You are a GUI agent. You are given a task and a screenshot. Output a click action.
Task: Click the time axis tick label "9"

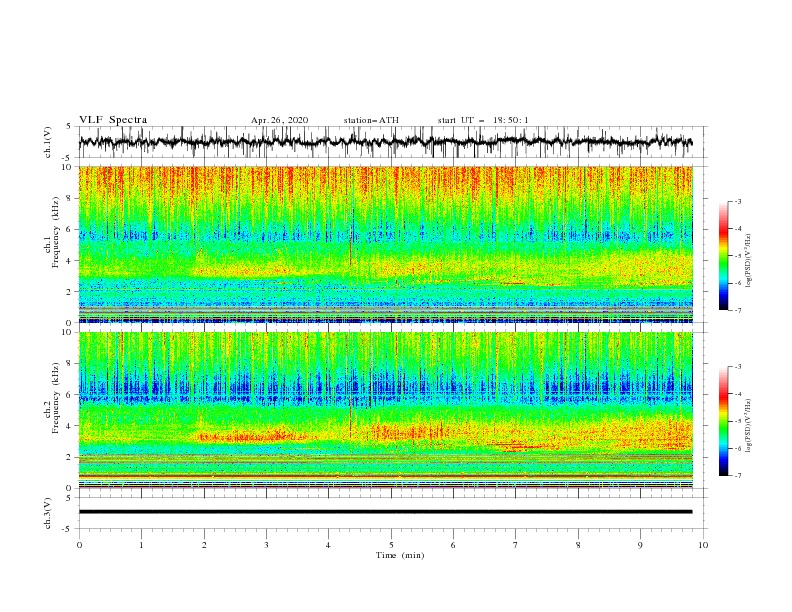[x=640, y=545]
